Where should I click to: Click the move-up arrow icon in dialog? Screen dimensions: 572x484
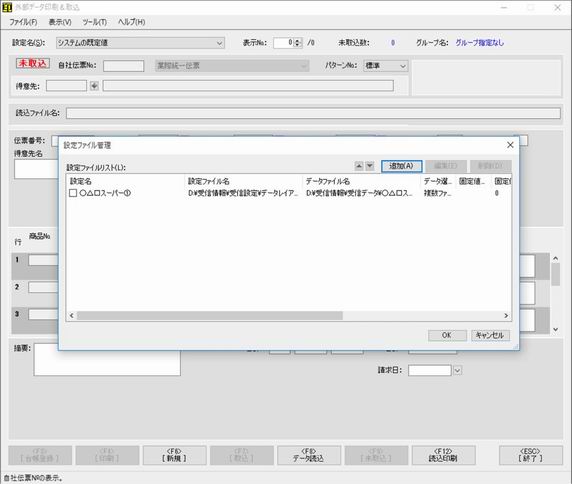point(359,166)
